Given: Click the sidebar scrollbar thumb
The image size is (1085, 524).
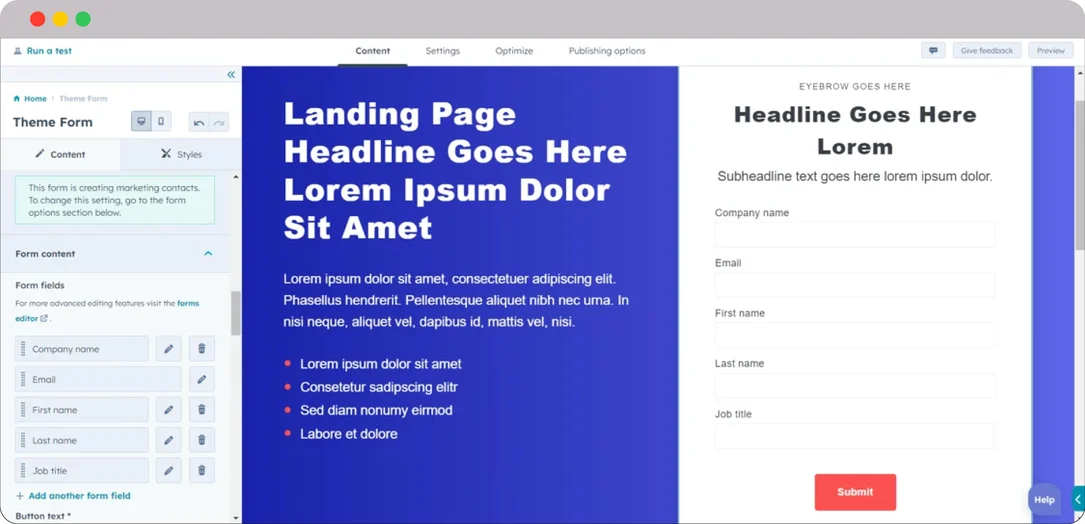Looking at the screenshot, I should [x=236, y=313].
